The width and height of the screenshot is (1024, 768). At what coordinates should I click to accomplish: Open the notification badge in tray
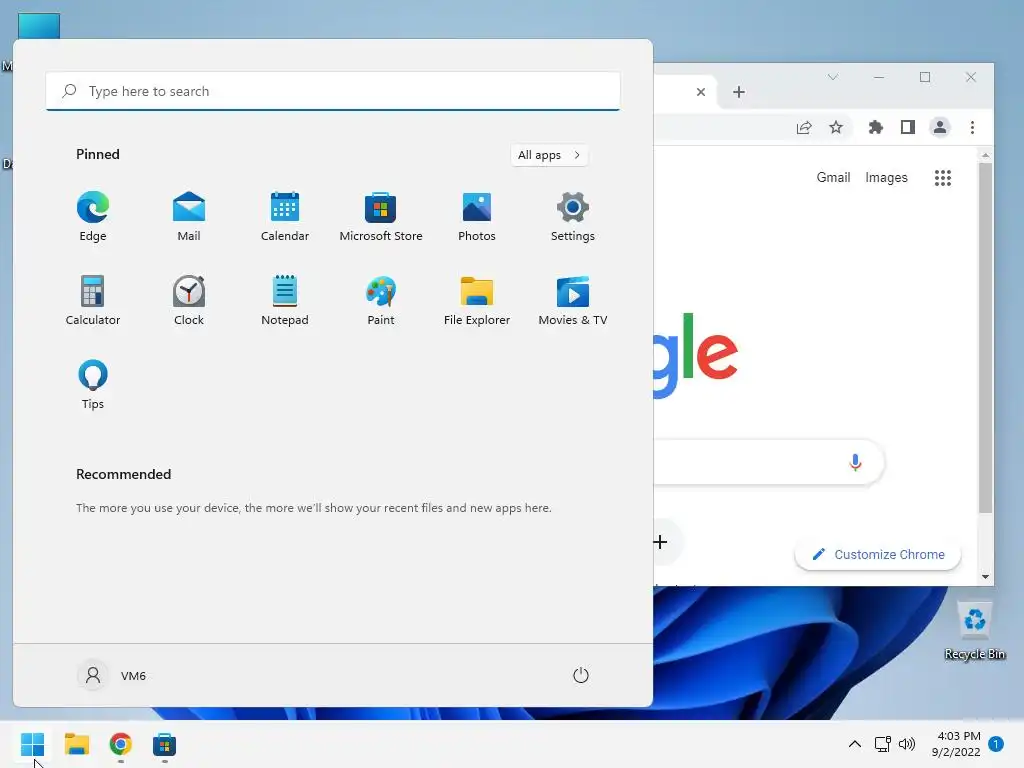click(x=996, y=744)
